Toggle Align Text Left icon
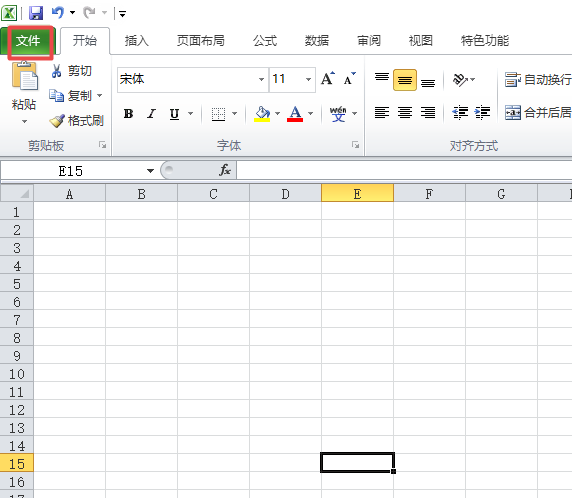 382,112
